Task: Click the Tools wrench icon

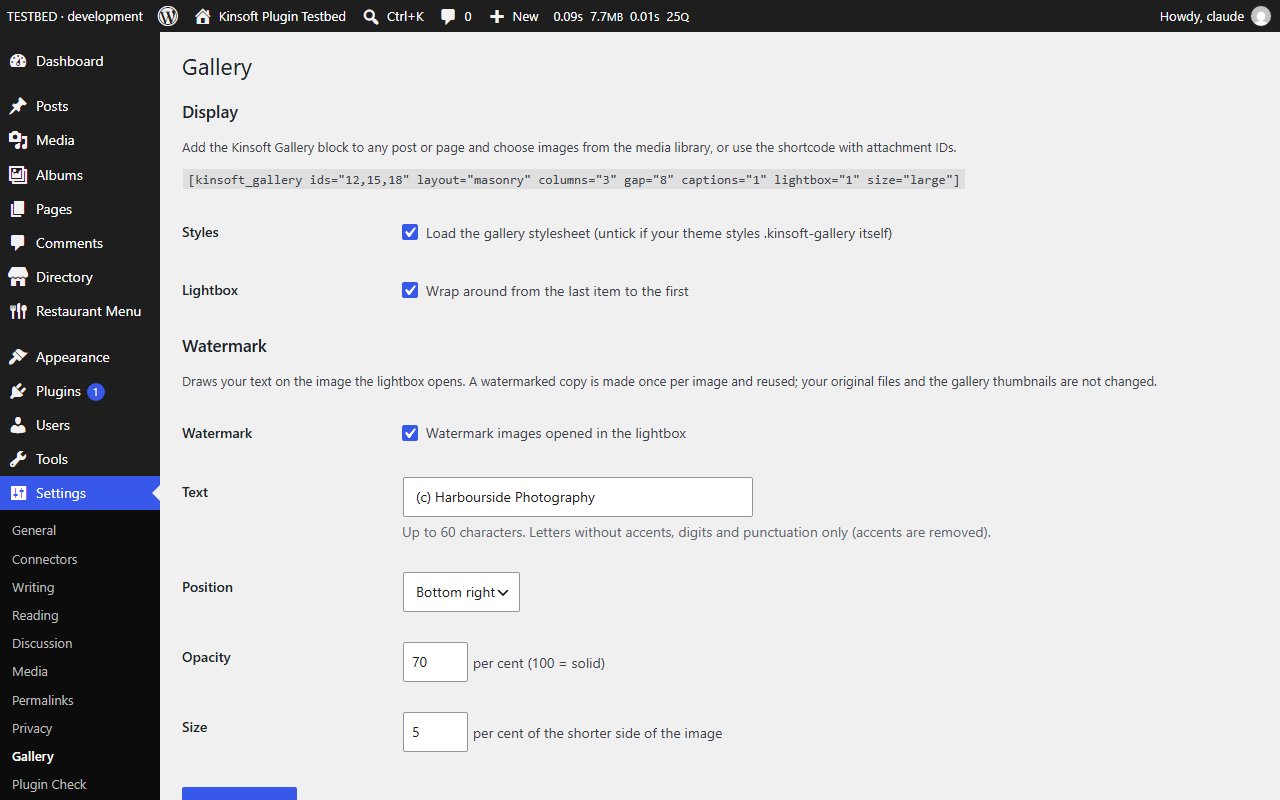Action: click(x=18, y=459)
